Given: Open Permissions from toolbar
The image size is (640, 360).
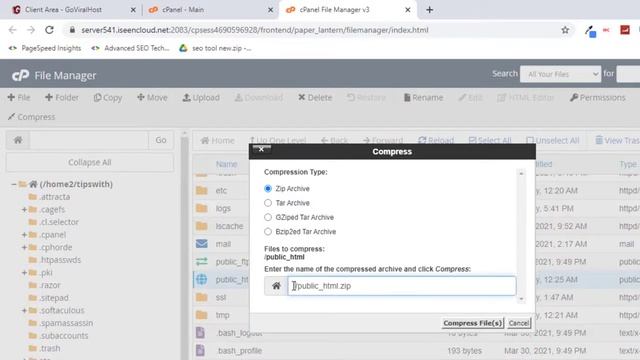Looking at the screenshot, I should 598,98.
